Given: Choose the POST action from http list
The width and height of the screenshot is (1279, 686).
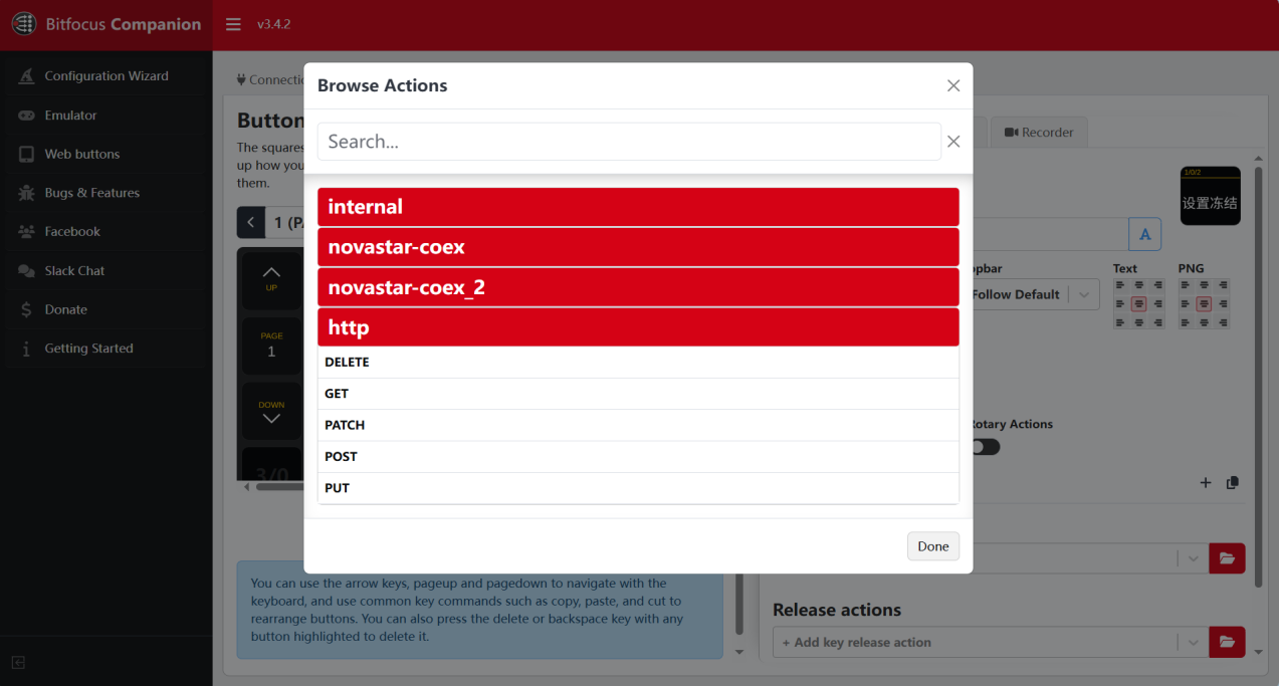Looking at the screenshot, I should 638,457.
